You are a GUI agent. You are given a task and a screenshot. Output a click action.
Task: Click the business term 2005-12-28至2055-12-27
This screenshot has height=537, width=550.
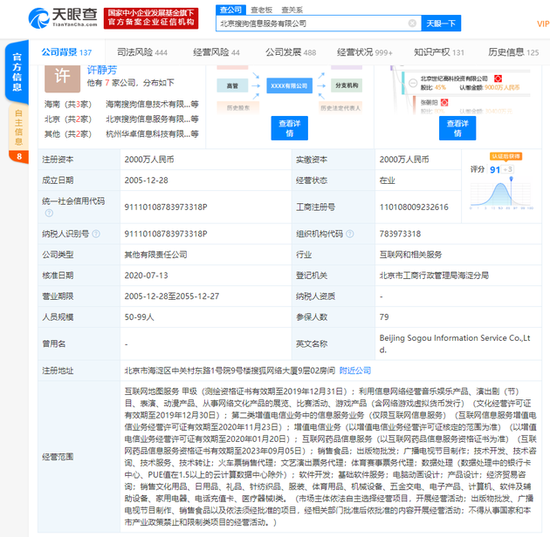(172, 296)
